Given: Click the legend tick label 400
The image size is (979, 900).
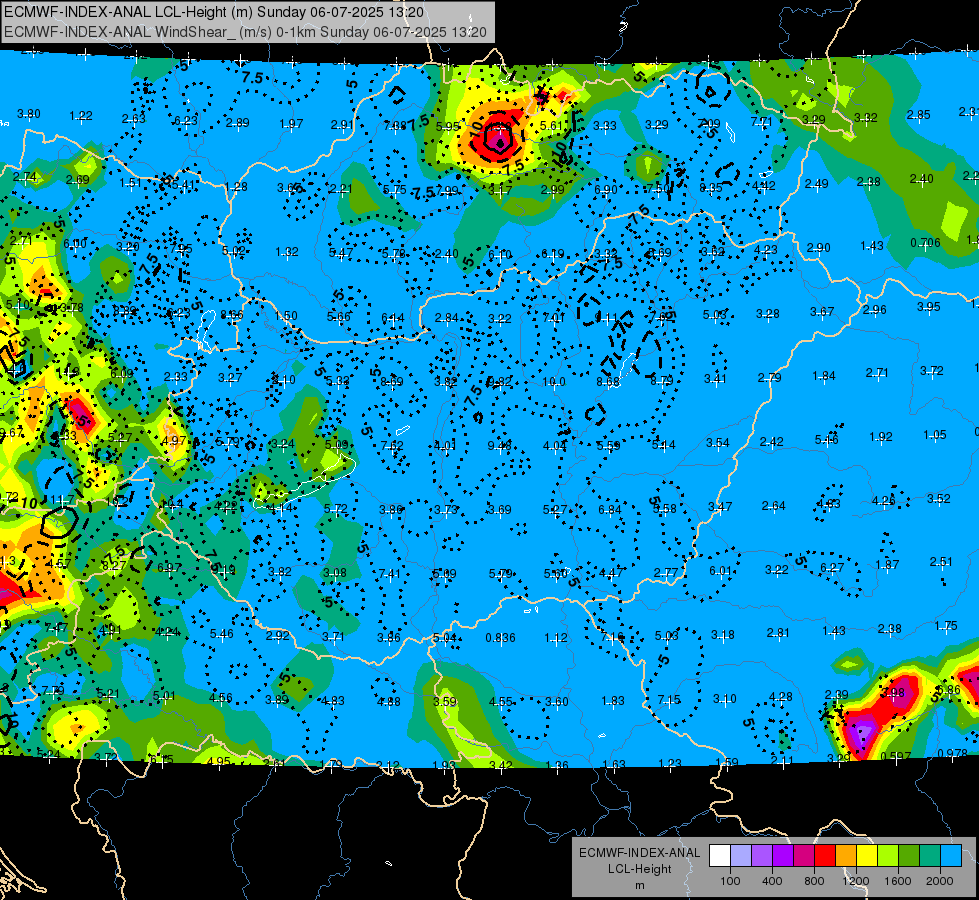Looking at the screenshot, I should click(x=772, y=881).
